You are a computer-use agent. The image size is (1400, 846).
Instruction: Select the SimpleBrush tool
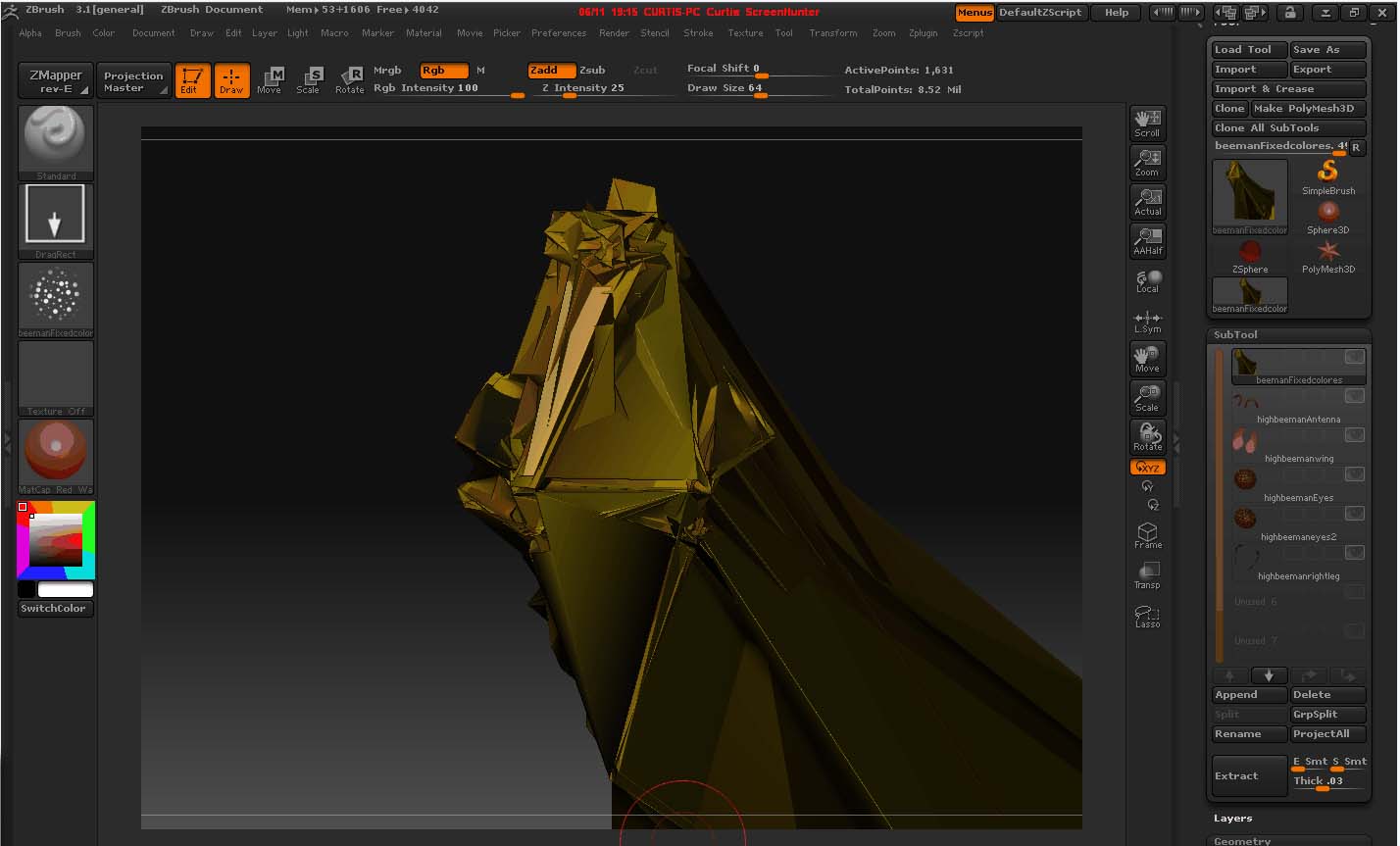click(1328, 178)
